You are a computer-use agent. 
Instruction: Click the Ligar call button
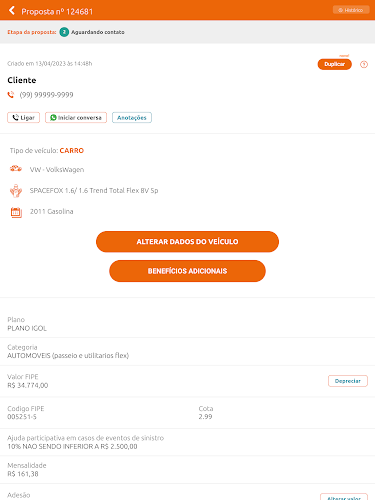(24, 118)
